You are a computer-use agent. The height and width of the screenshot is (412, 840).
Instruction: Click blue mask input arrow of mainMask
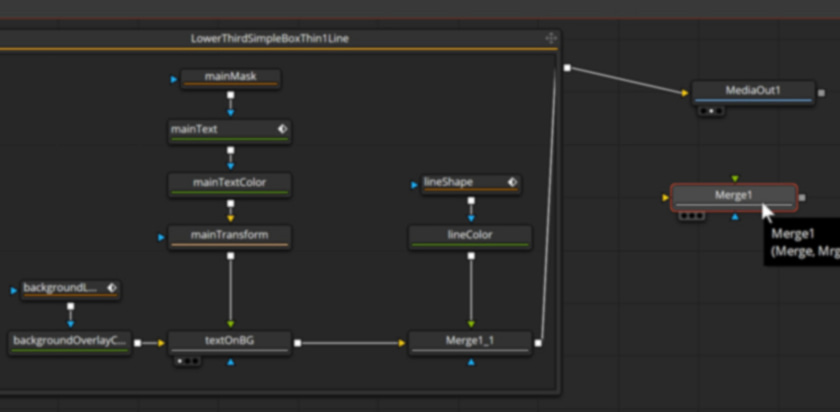click(174, 79)
